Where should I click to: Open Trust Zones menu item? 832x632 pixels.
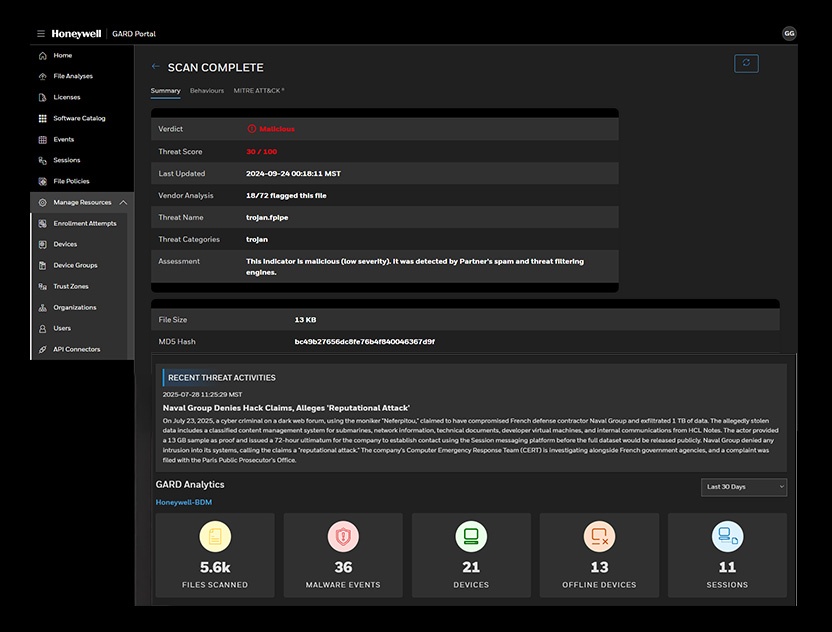coord(71,287)
